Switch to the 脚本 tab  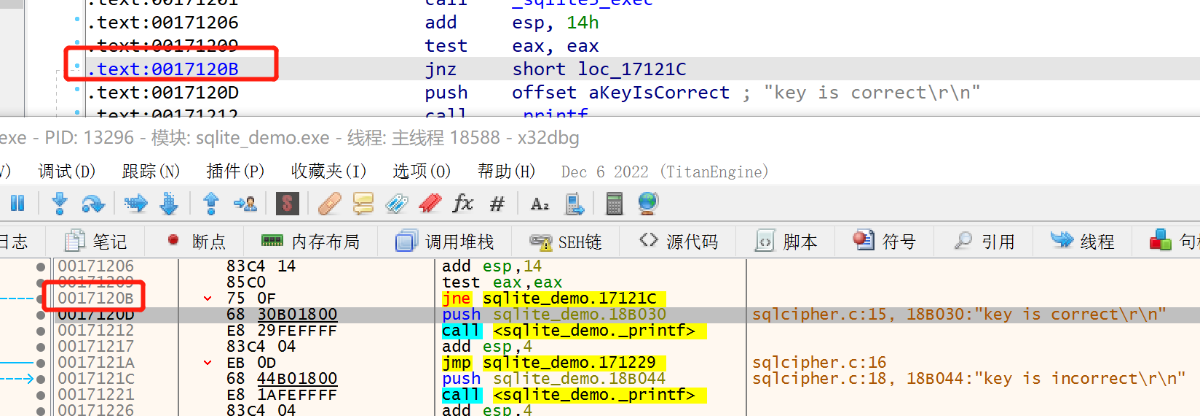[786, 241]
